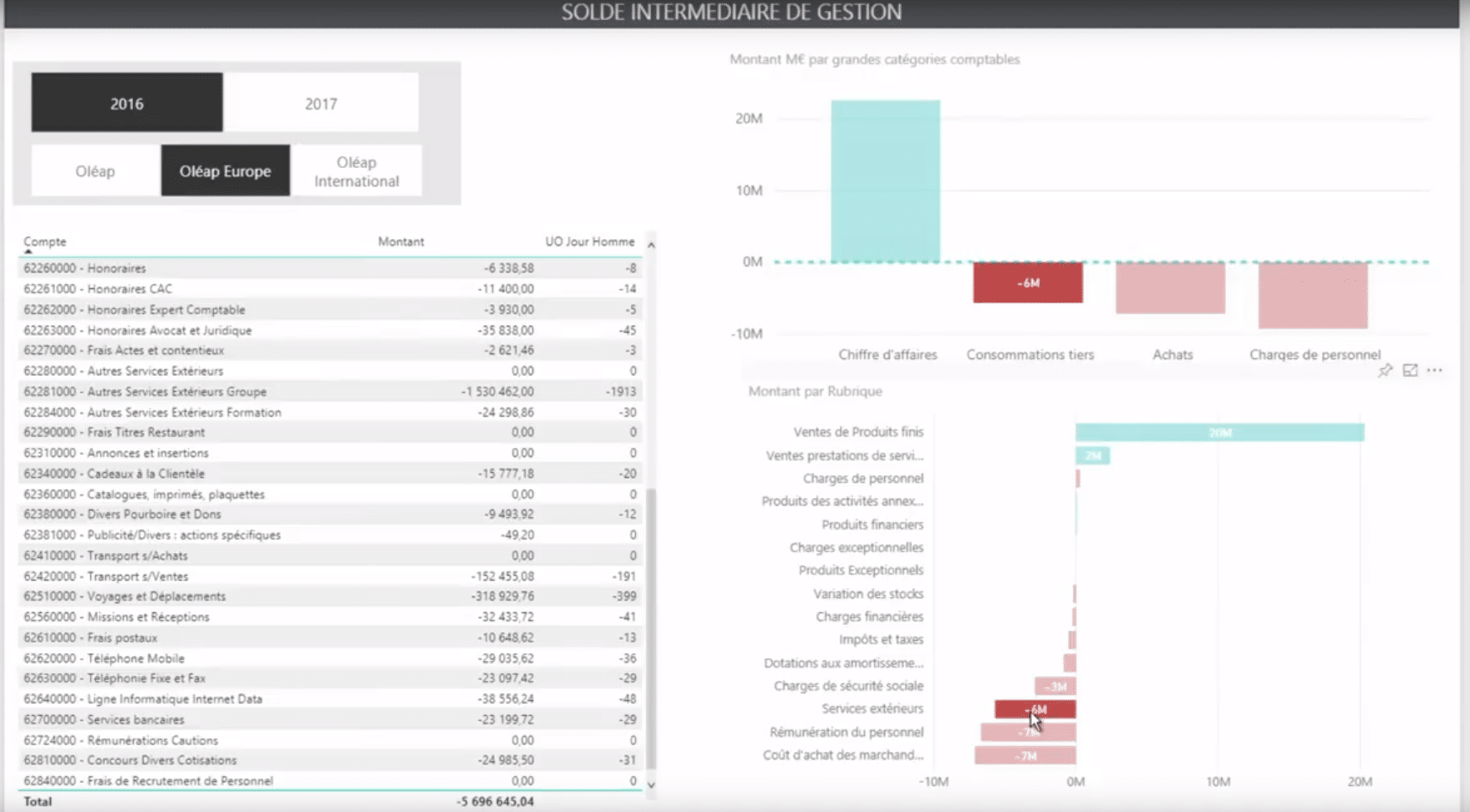Open the chart's more options ellipsis menu
Image resolution: width=1470 pixels, height=812 pixels.
tap(1436, 370)
